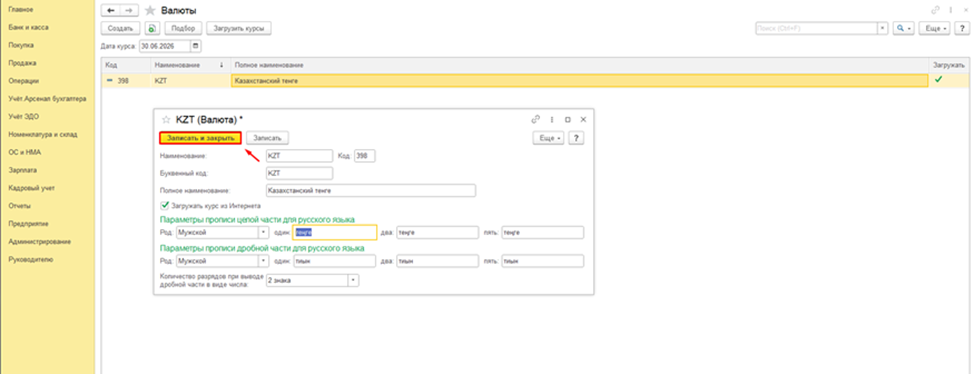Click the пять field with тенге

(543, 232)
